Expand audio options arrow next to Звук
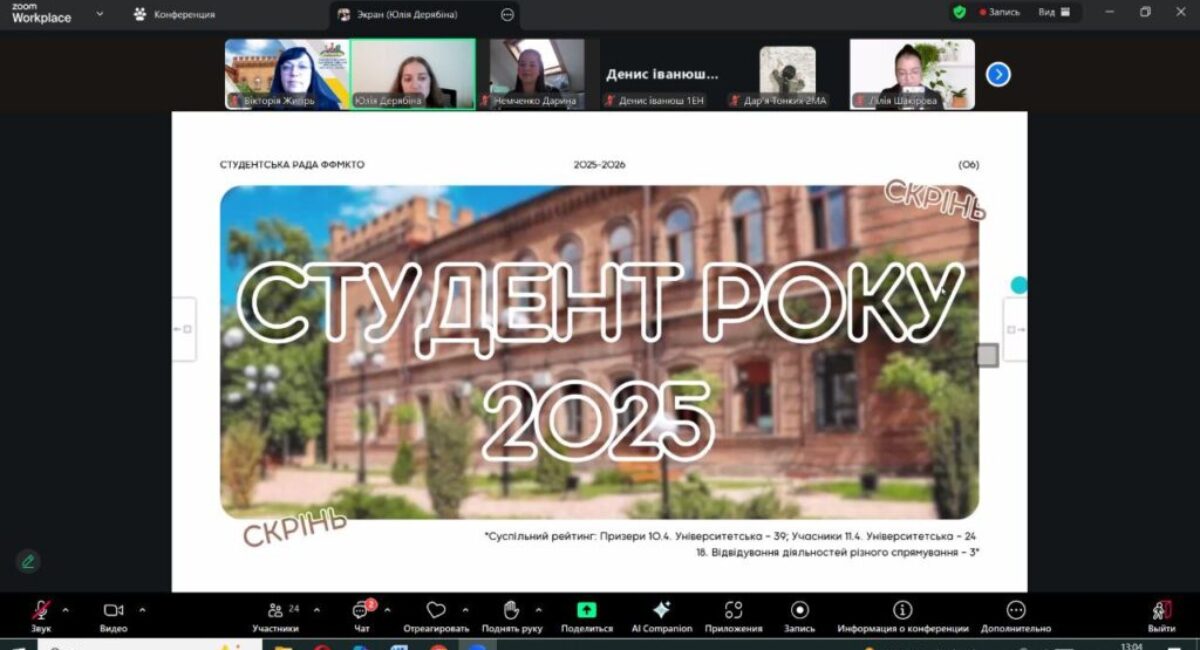The image size is (1200, 650). click(x=66, y=609)
